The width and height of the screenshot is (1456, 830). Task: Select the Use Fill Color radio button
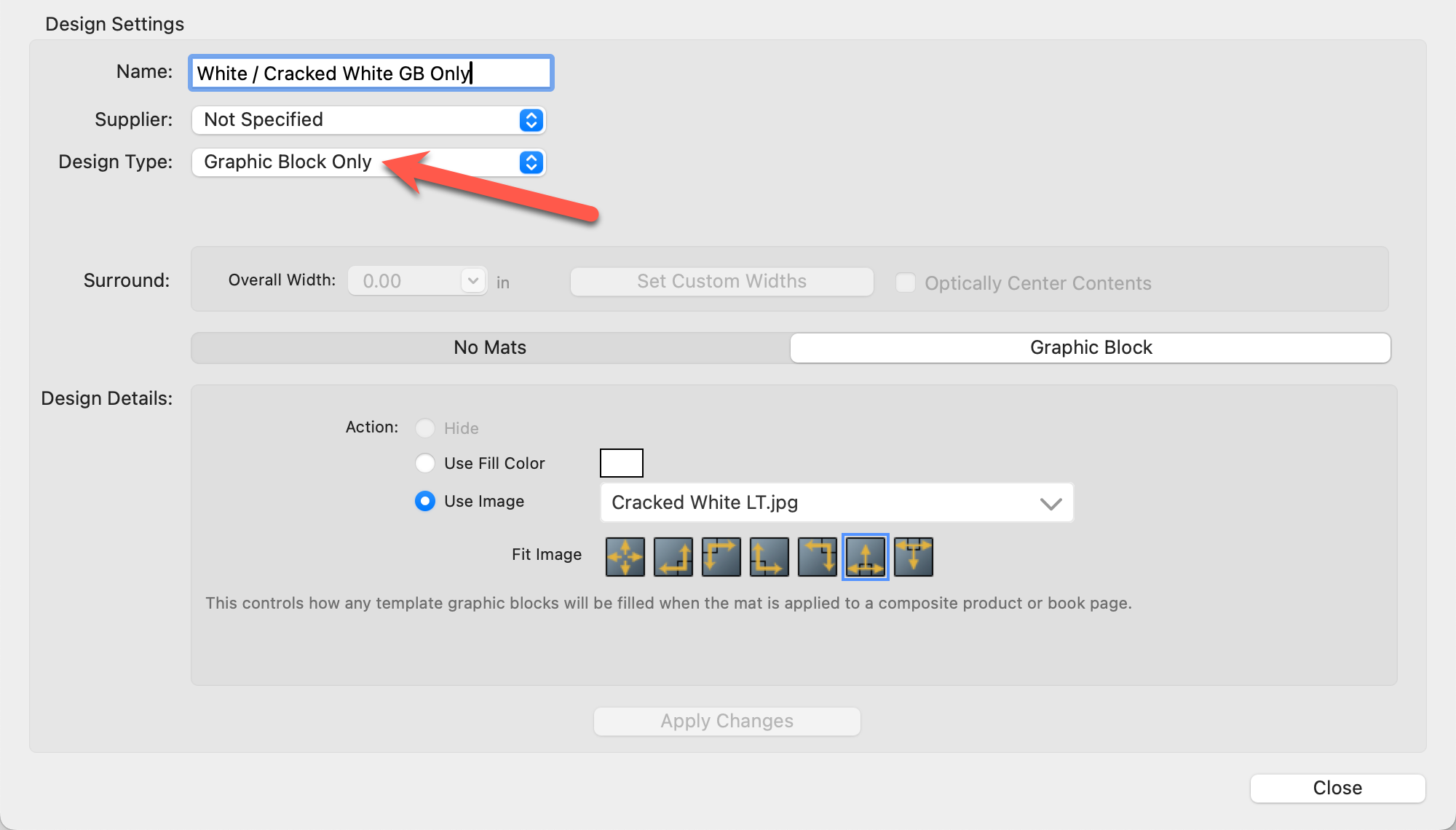pos(425,463)
